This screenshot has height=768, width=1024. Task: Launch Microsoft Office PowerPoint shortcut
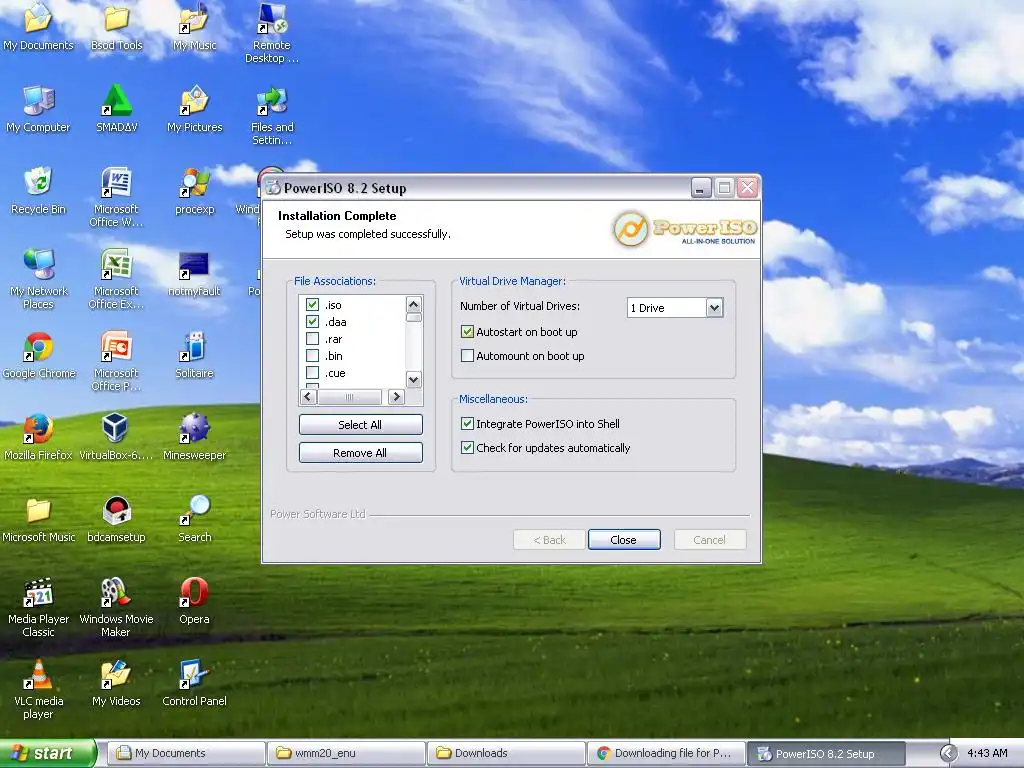(x=116, y=361)
